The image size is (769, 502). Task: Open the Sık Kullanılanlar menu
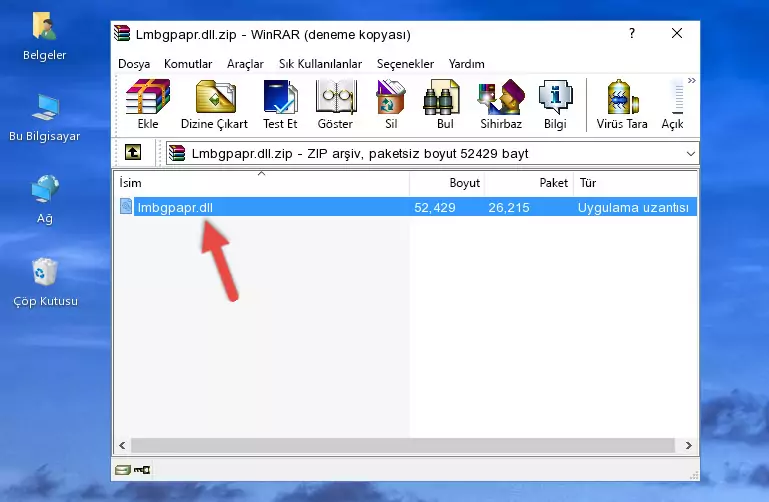point(320,64)
